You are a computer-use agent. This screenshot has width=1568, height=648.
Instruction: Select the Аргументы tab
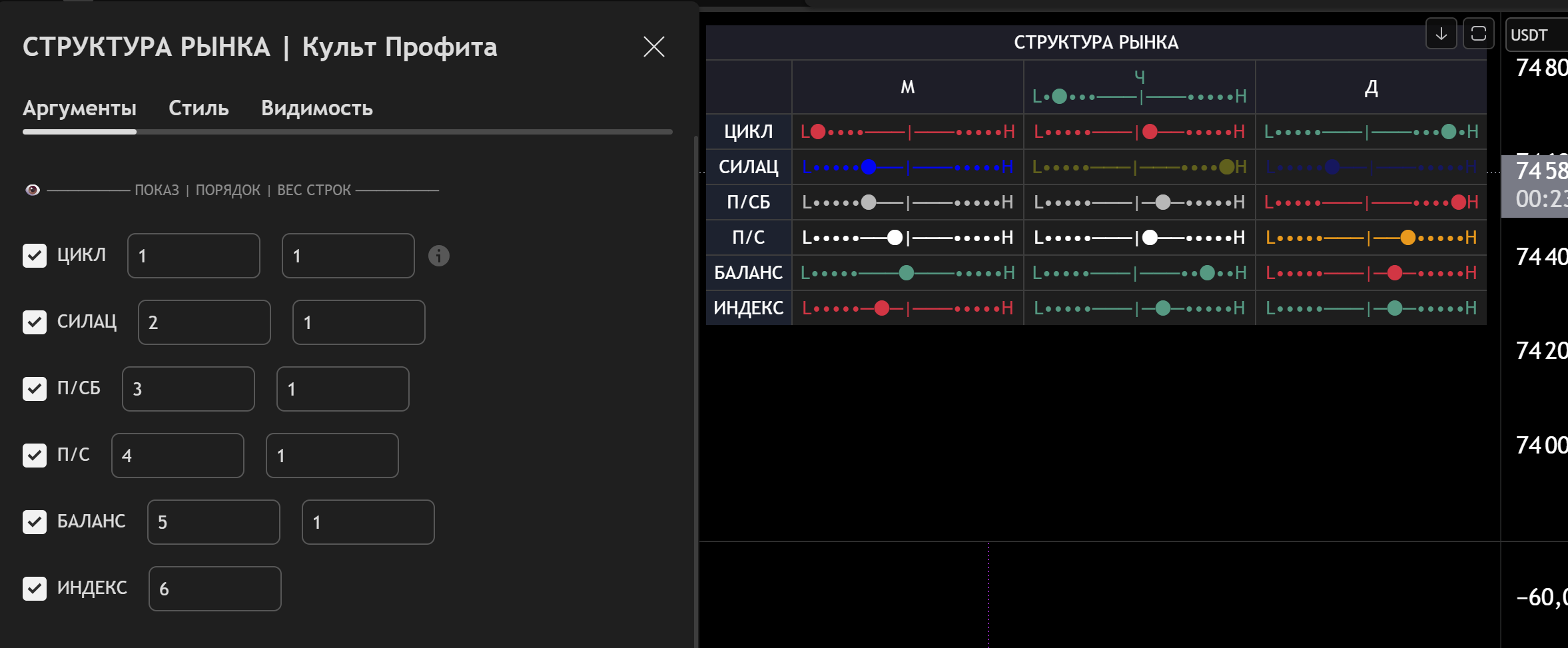[79, 108]
